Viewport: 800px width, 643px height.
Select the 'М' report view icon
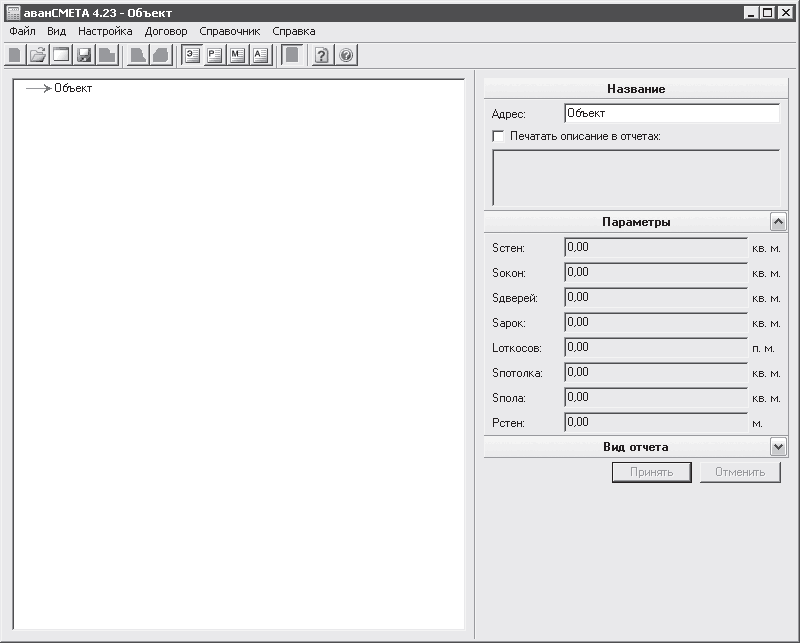pyautogui.click(x=238, y=55)
